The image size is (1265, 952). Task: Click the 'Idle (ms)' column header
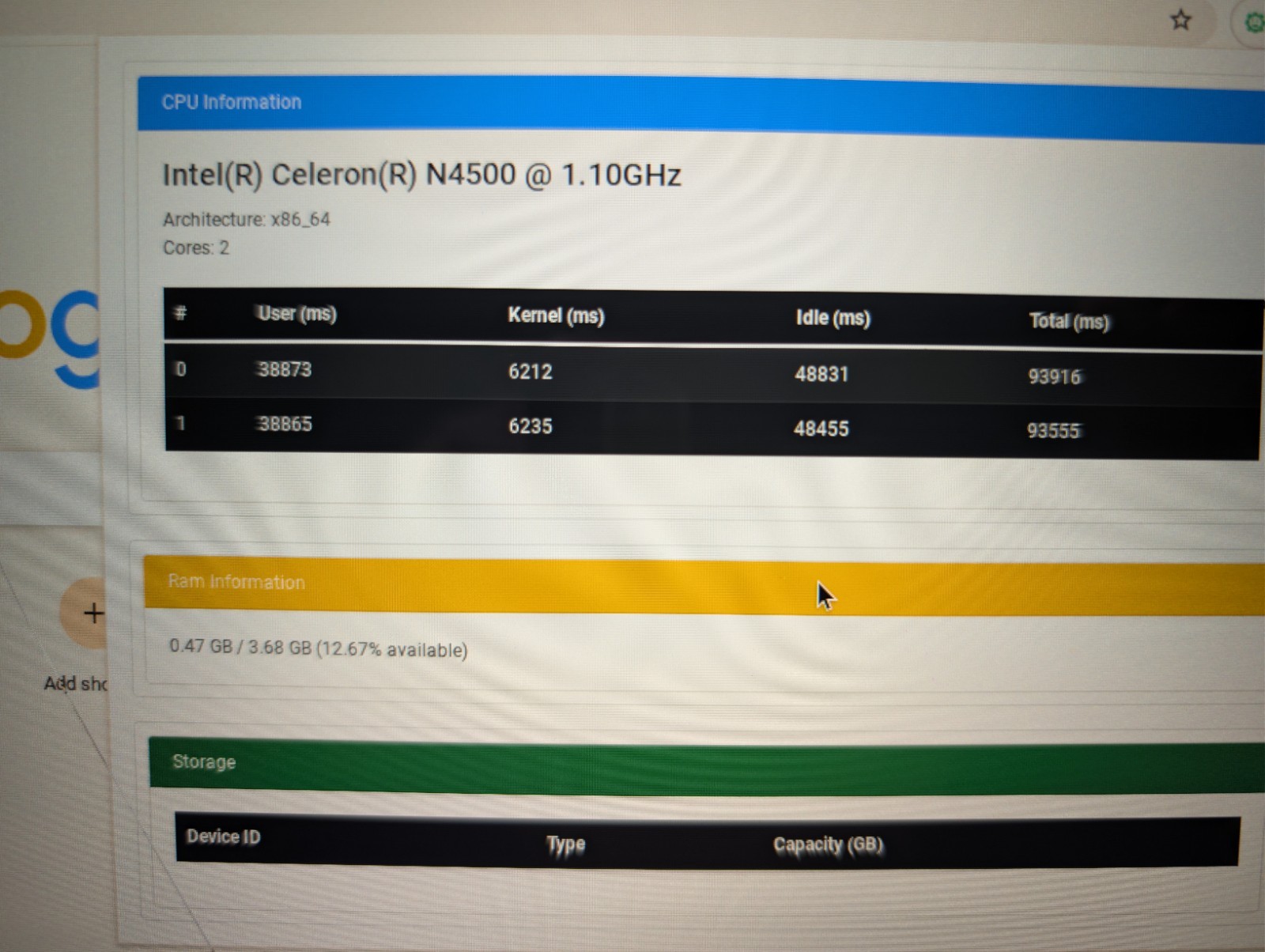tap(833, 318)
